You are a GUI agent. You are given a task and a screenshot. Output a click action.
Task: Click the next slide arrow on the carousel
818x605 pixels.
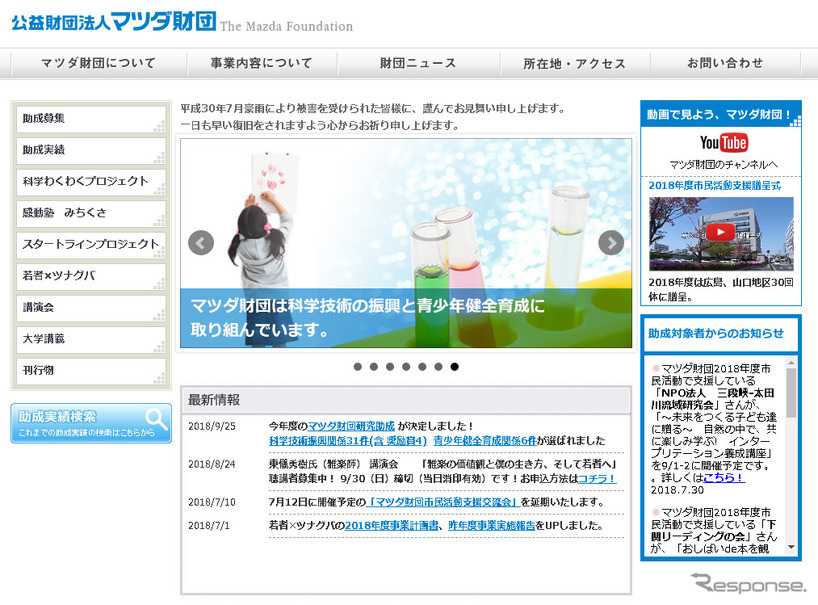coord(609,242)
